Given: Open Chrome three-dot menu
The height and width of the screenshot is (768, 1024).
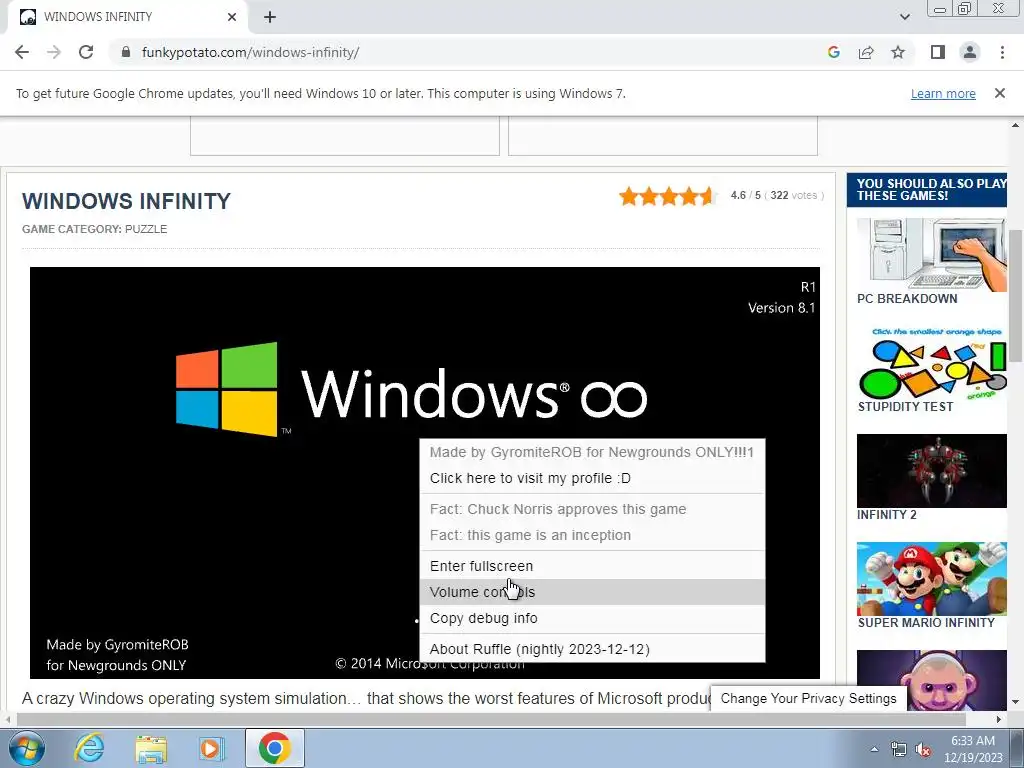Looking at the screenshot, I should click(x=1002, y=52).
